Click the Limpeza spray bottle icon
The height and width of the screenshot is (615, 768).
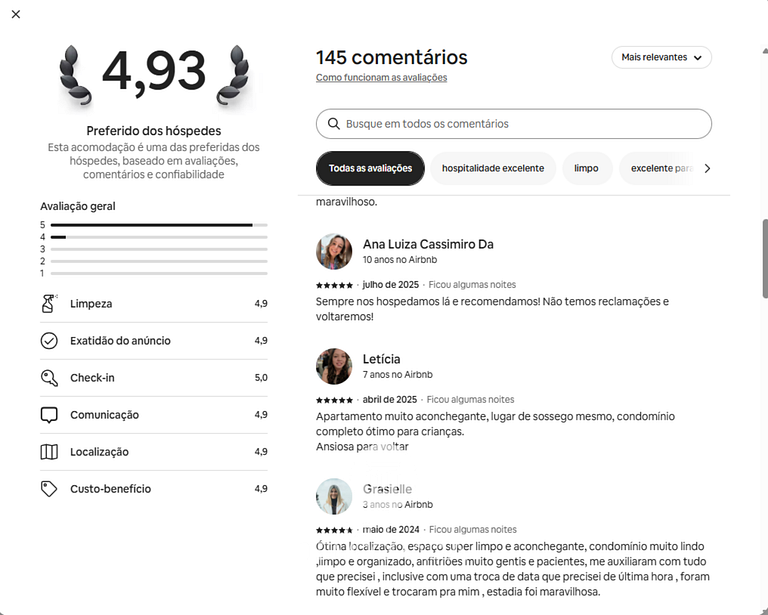click(49, 304)
